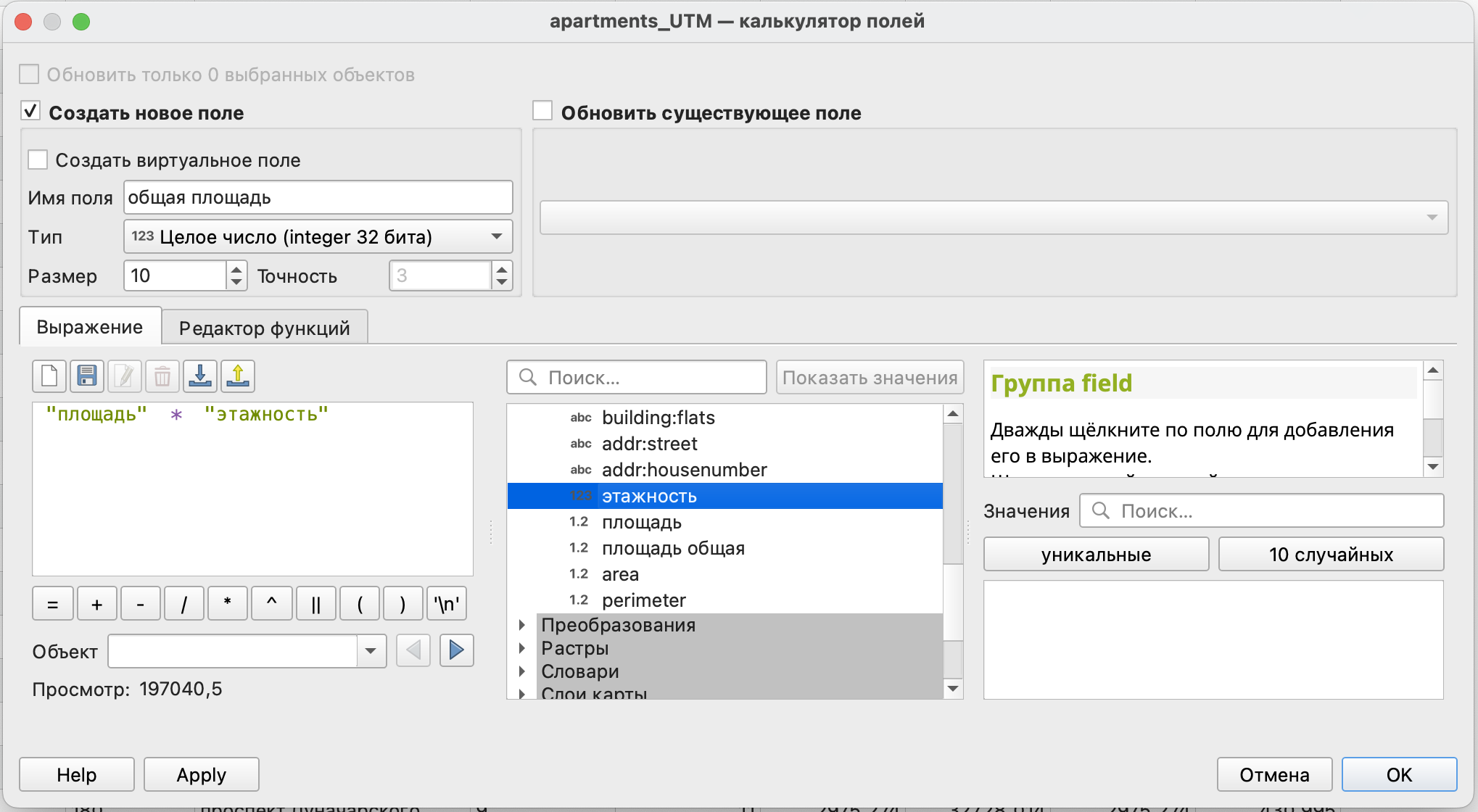Open the field type dropdown

point(318,237)
